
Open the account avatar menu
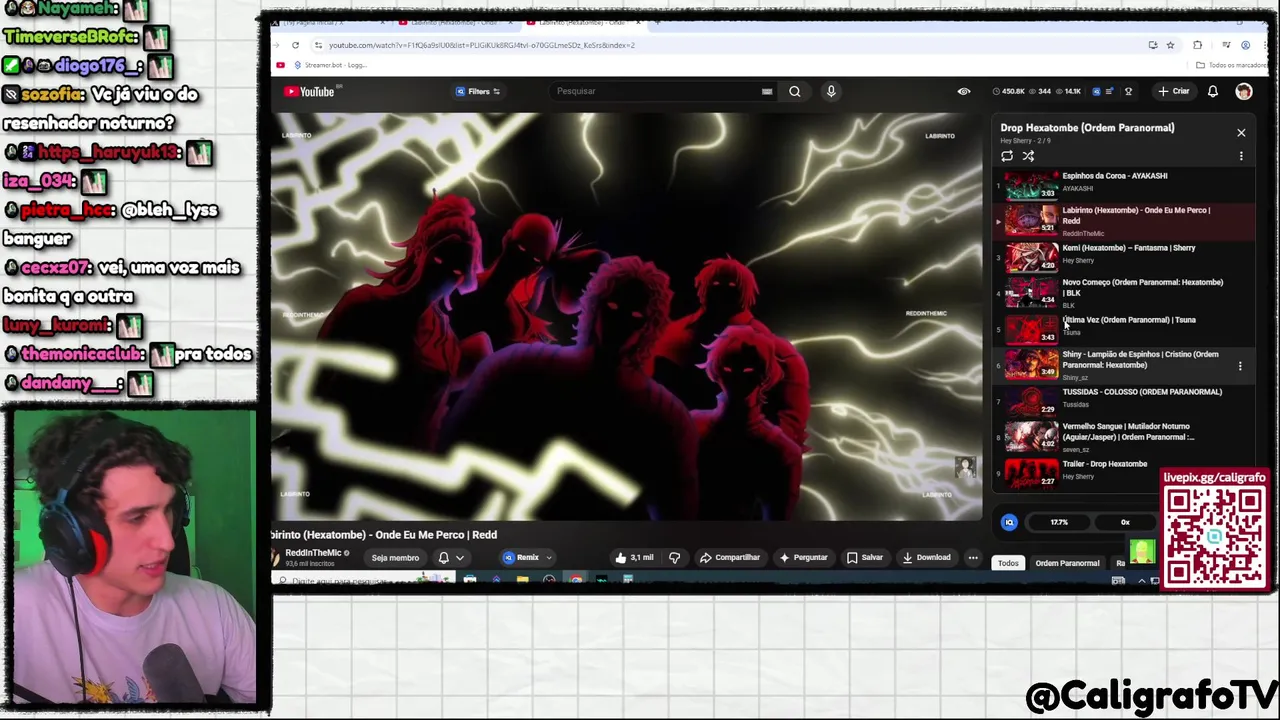(1244, 91)
